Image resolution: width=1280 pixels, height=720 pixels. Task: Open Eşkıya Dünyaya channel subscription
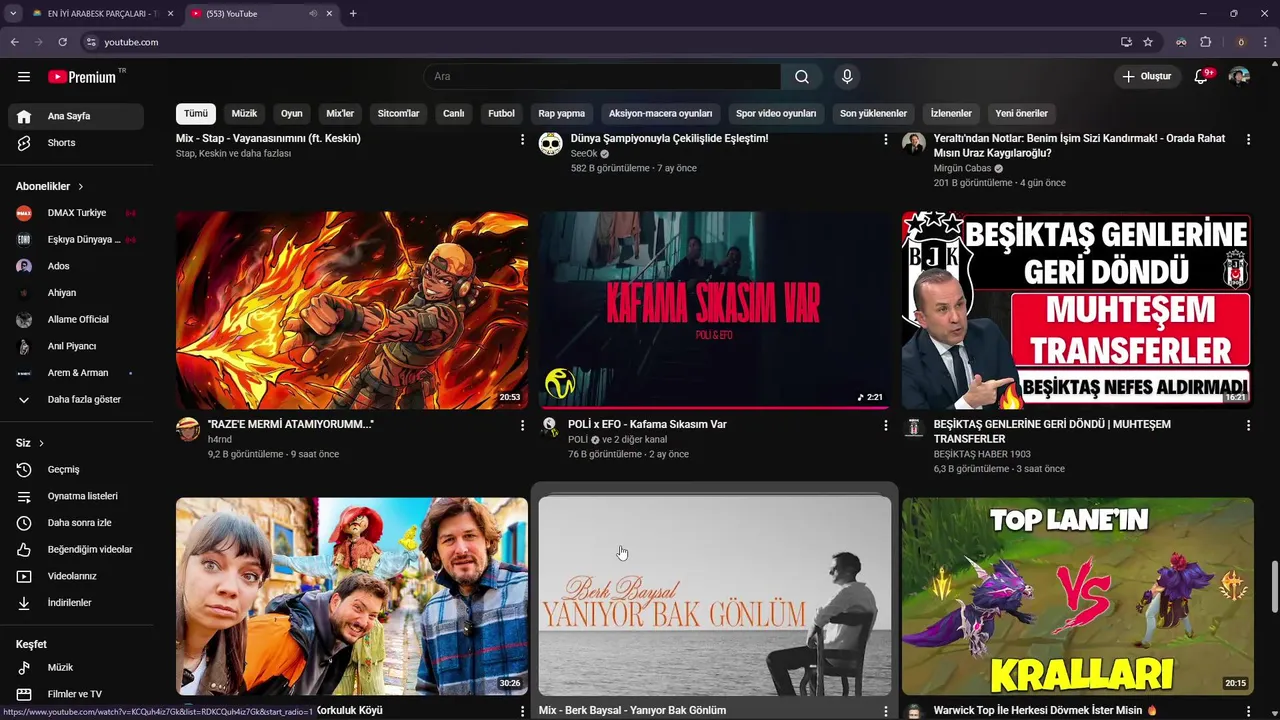click(x=76, y=240)
